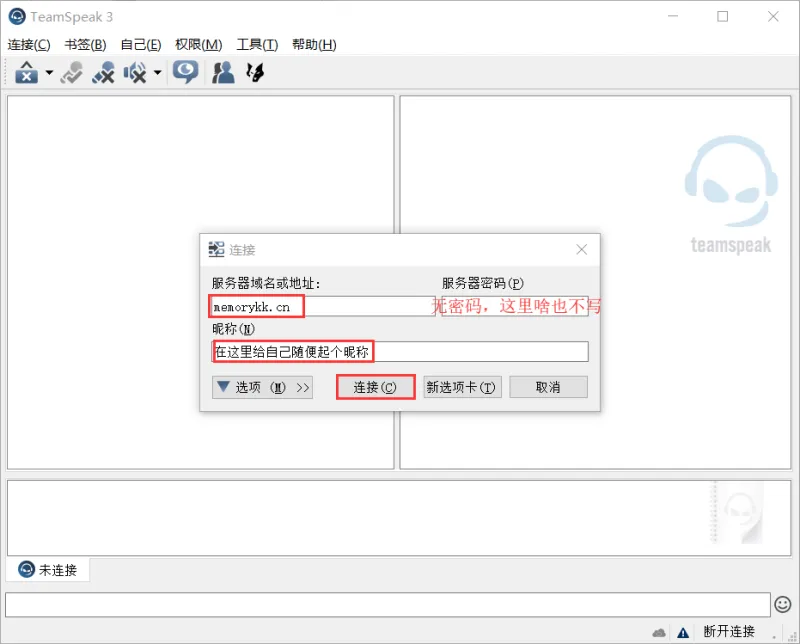Screen dimensions: 800x644
Task: Open the emoji smiley picker
Action: 783,605
